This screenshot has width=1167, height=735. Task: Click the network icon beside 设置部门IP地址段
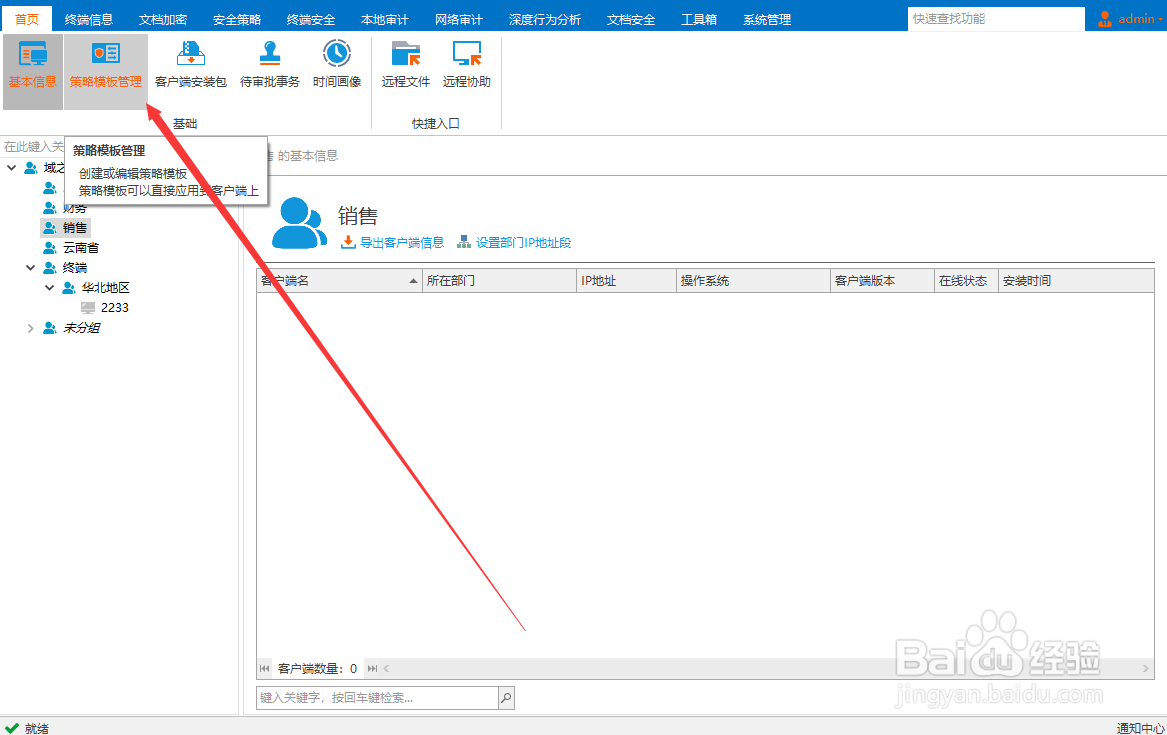point(464,242)
